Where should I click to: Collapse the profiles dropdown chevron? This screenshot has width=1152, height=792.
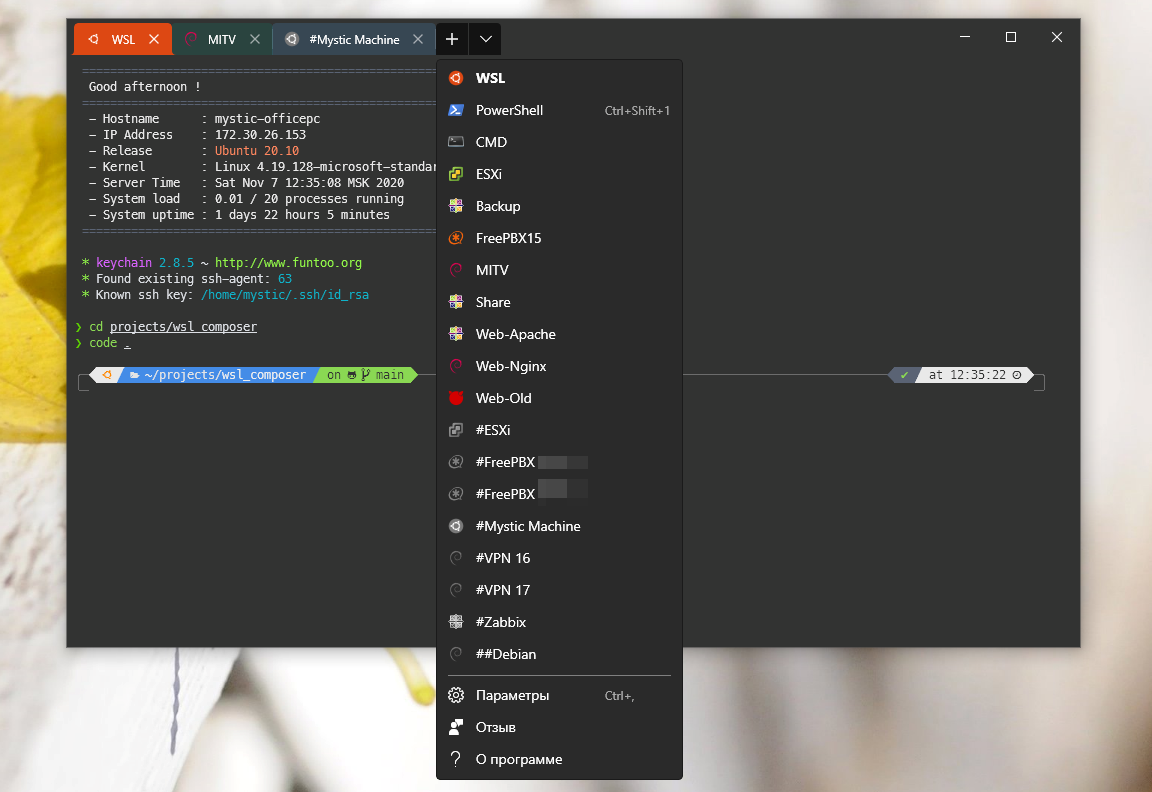[x=486, y=40]
